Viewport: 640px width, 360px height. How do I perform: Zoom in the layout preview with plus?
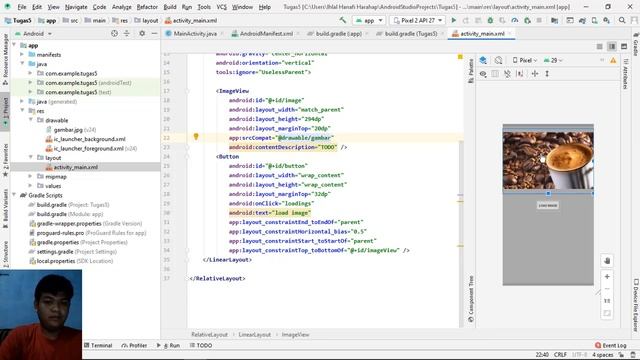(x=607, y=276)
